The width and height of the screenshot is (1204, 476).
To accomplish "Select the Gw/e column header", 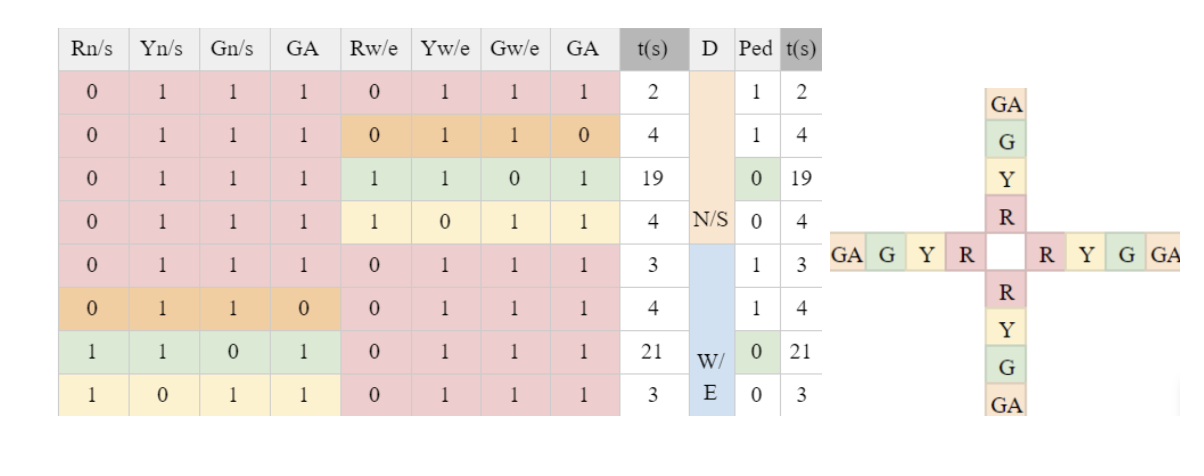I will click(x=514, y=51).
